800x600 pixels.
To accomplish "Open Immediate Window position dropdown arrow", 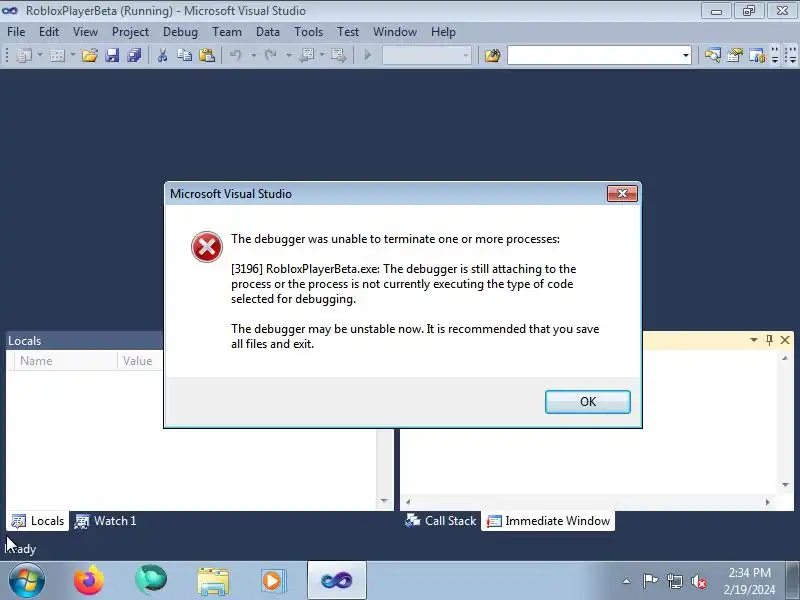I will pos(754,340).
